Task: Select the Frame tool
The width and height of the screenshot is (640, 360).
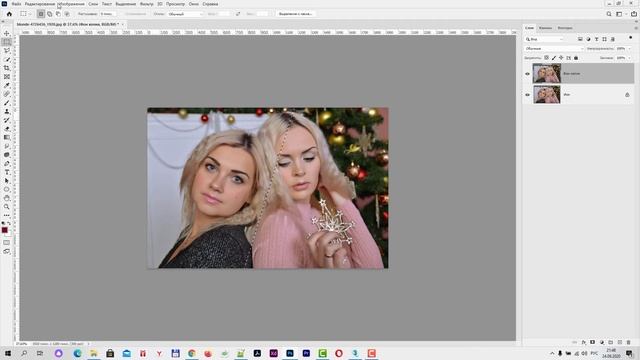Action: click(x=7, y=77)
